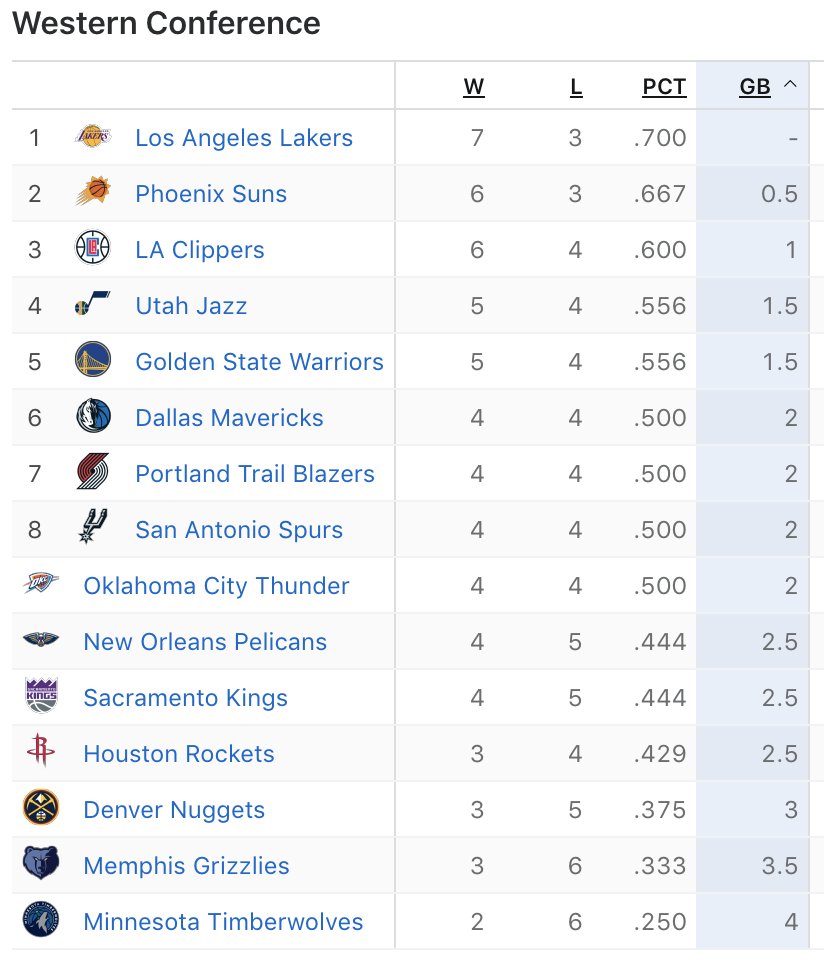Image resolution: width=824 pixels, height=964 pixels.
Task: Click the Memphis Grizzlies logo
Action: tap(41, 864)
